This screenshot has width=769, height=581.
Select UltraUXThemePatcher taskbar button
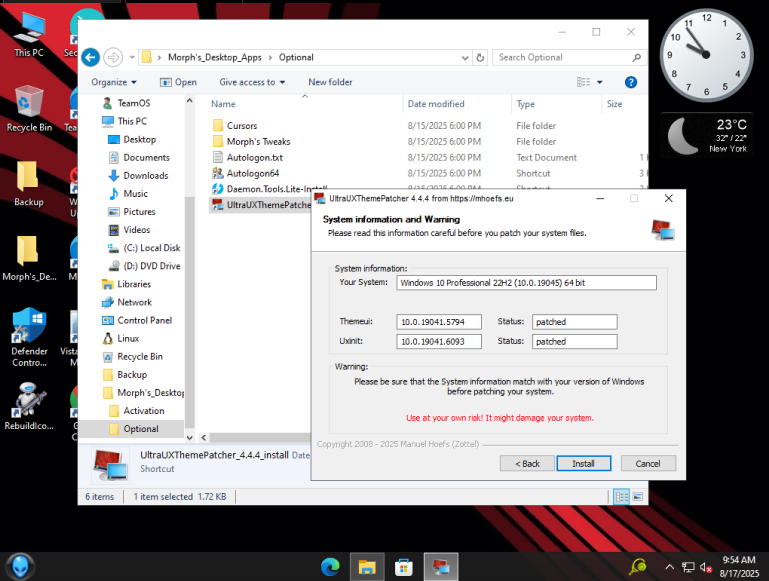[x=441, y=567]
